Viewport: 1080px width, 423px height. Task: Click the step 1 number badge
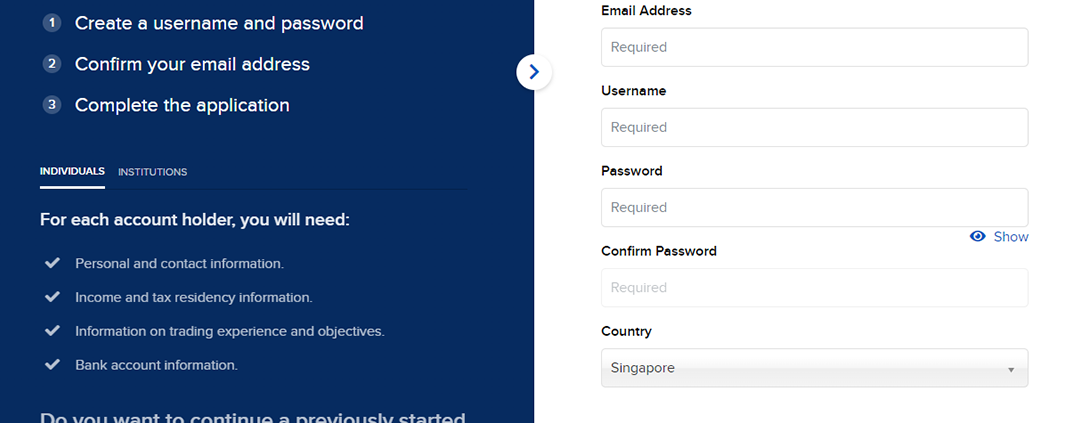52,23
